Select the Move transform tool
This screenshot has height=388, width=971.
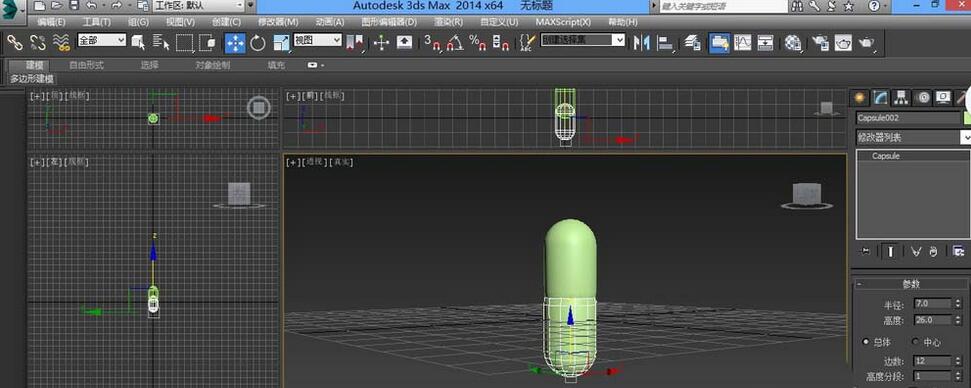coord(235,43)
